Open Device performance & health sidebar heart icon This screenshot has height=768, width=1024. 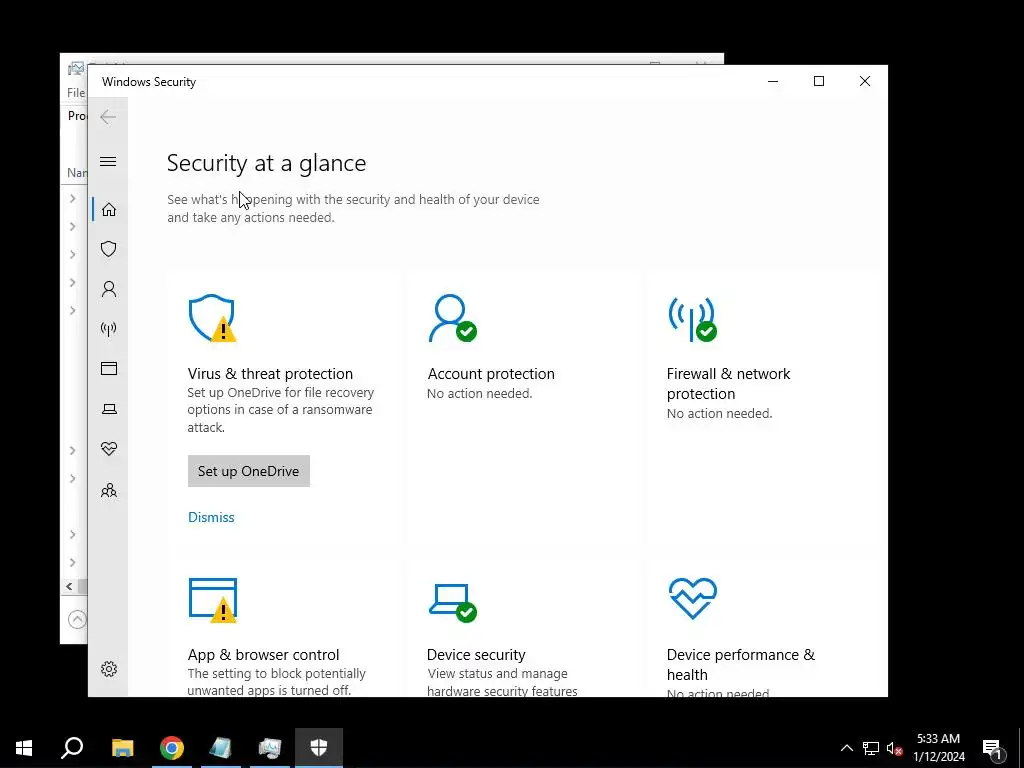pos(108,449)
